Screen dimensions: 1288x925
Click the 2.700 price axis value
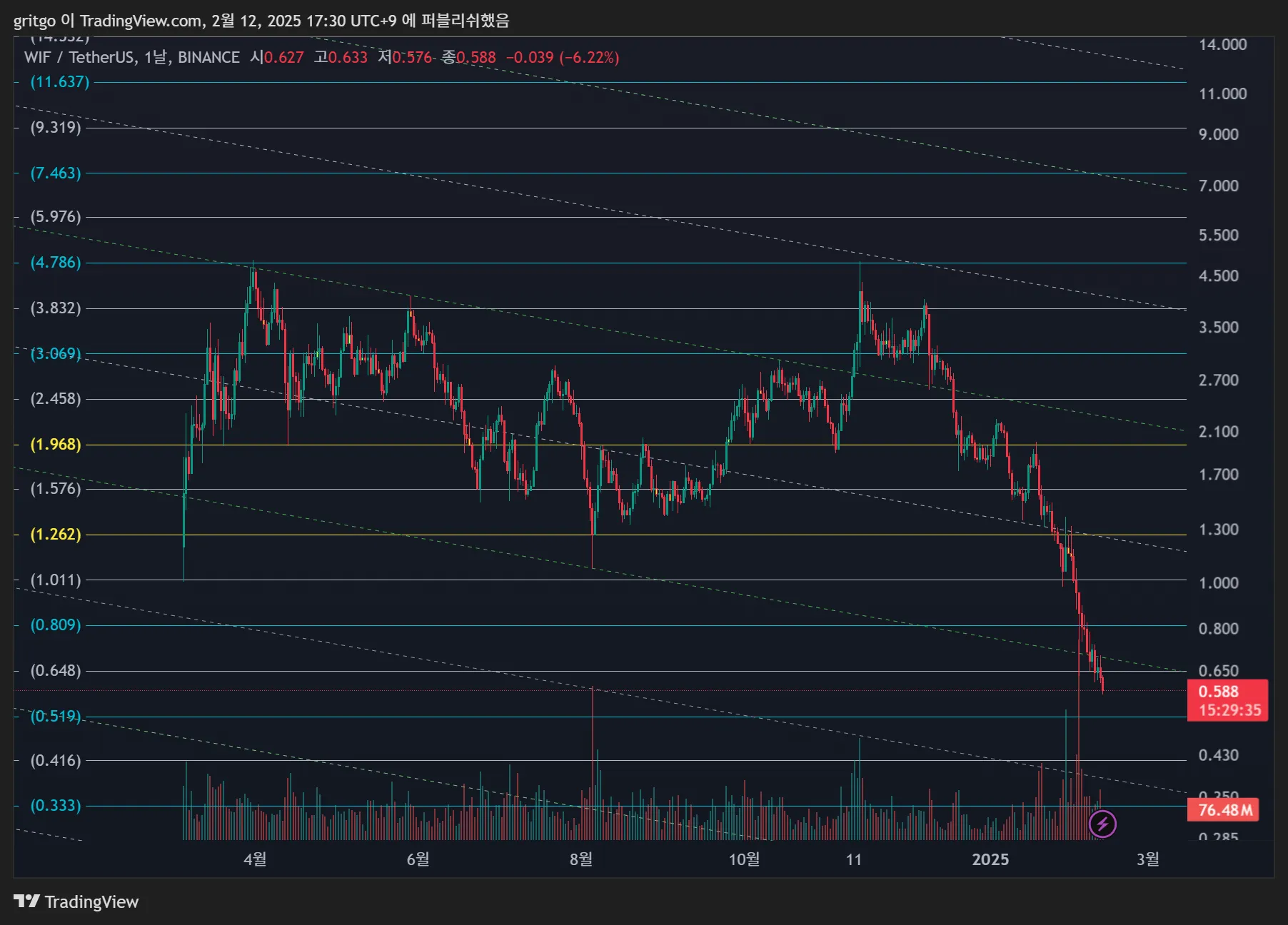click(x=1219, y=380)
